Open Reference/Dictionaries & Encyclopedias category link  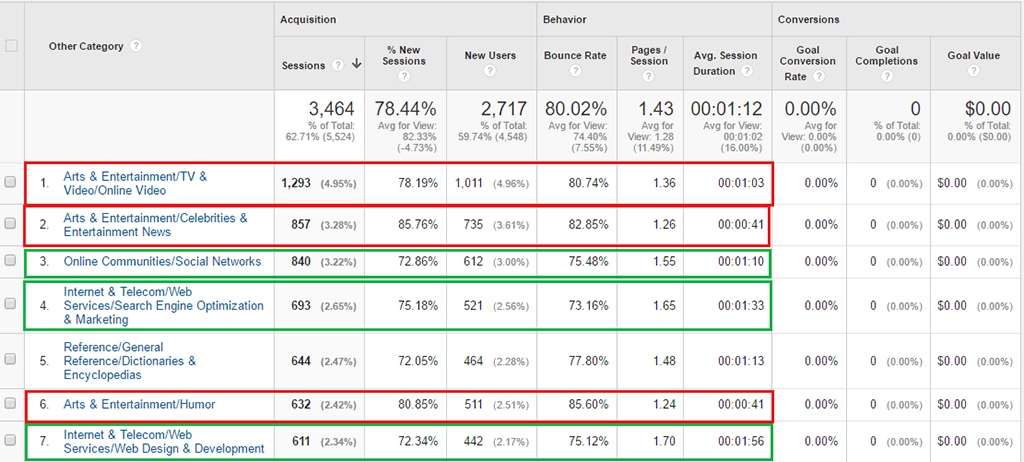coord(130,361)
